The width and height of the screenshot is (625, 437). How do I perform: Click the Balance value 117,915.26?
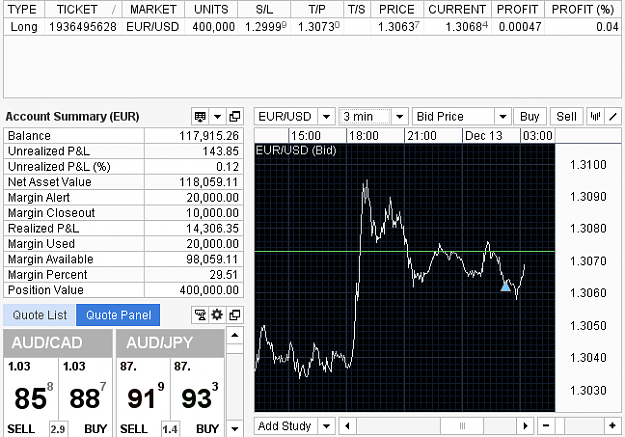[x=209, y=136]
